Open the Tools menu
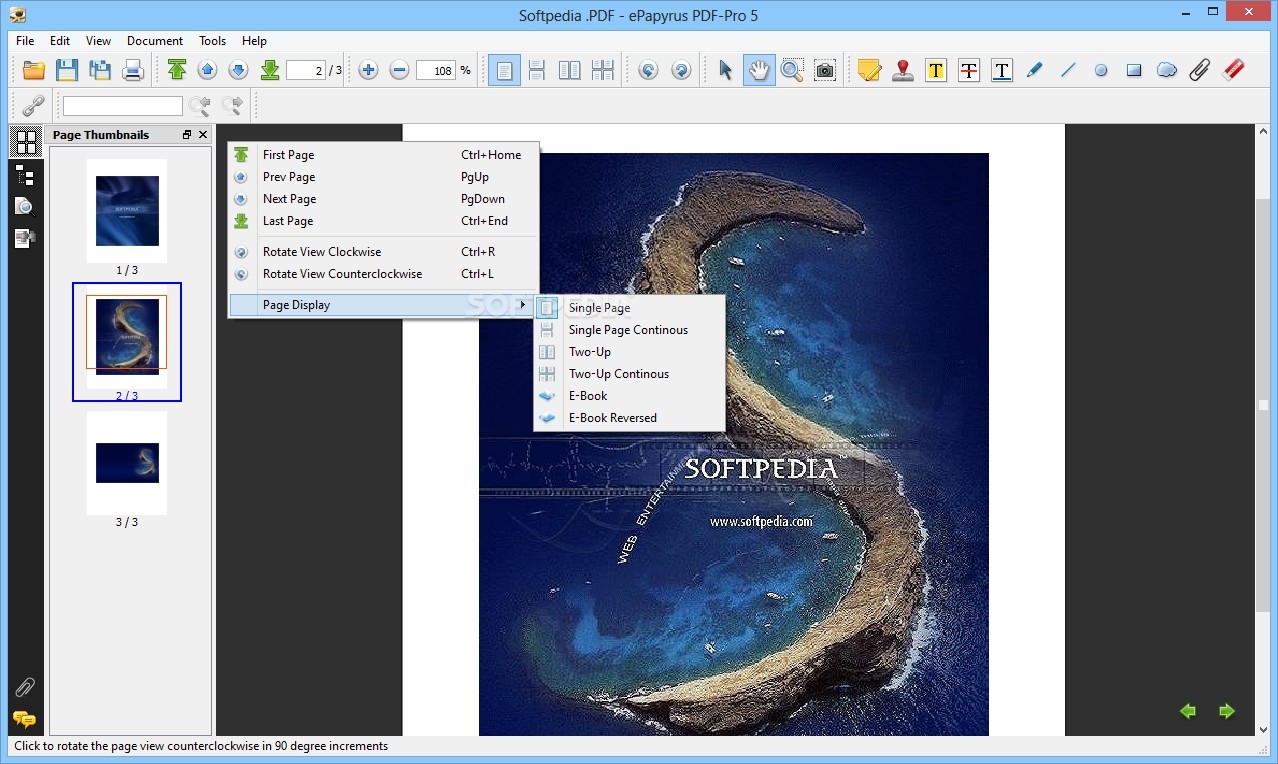1278x764 pixels. click(x=212, y=41)
